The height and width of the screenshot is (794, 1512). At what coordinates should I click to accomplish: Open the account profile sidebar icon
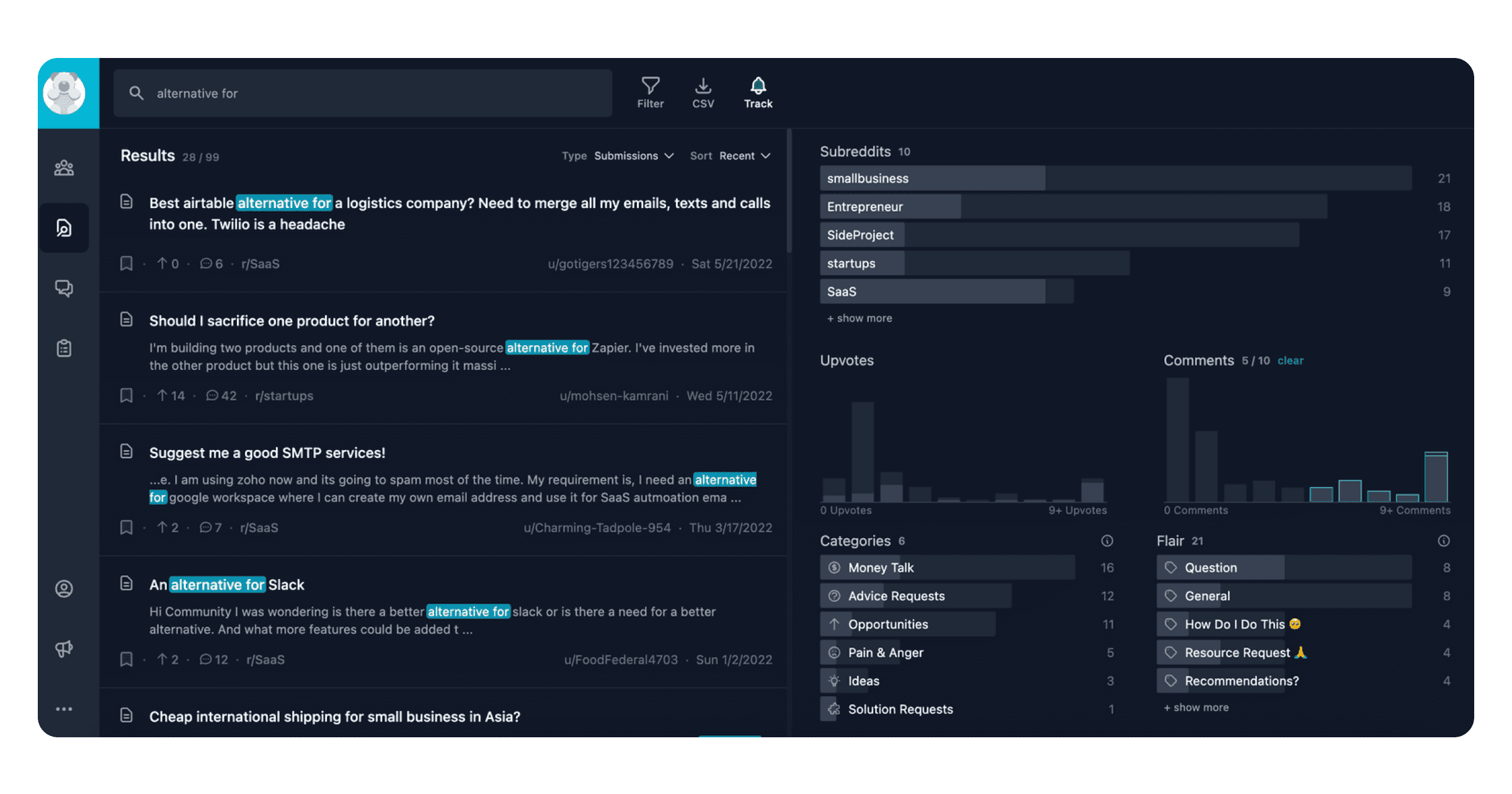tap(64, 589)
